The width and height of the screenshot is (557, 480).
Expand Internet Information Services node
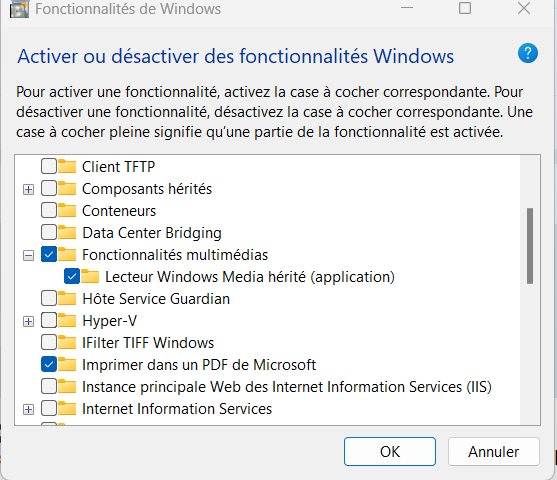(x=28, y=410)
